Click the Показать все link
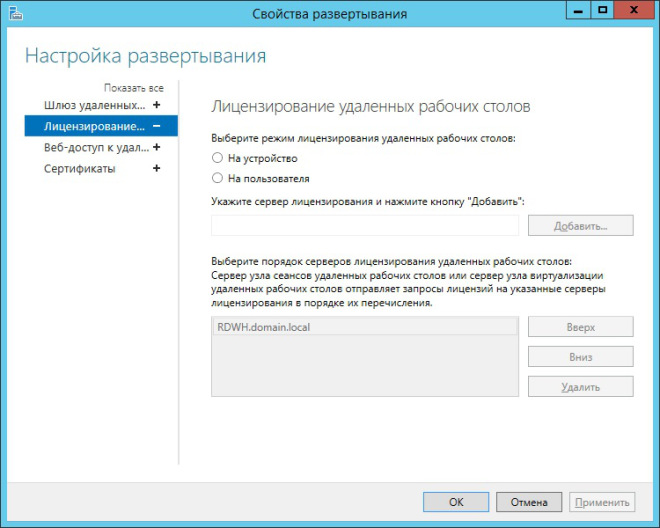 click(x=133, y=88)
